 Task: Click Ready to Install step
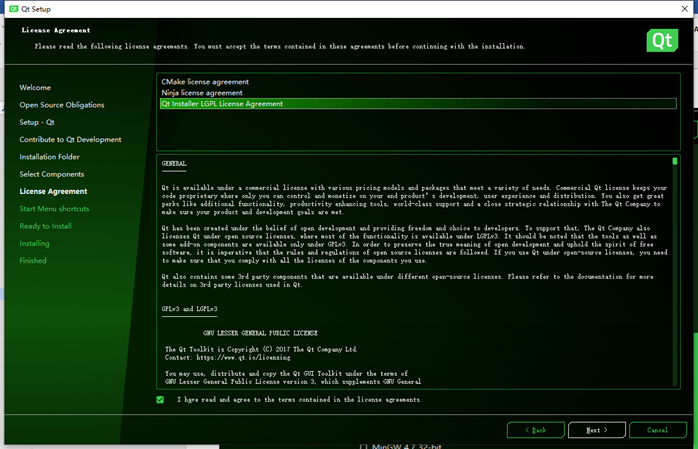(45, 226)
